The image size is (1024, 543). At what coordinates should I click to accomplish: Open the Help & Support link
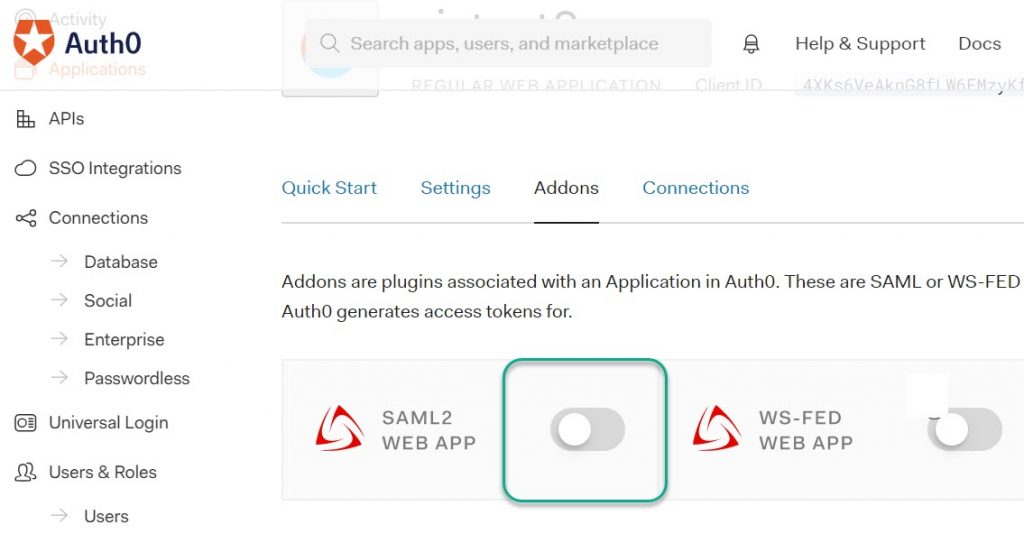coord(860,44)
